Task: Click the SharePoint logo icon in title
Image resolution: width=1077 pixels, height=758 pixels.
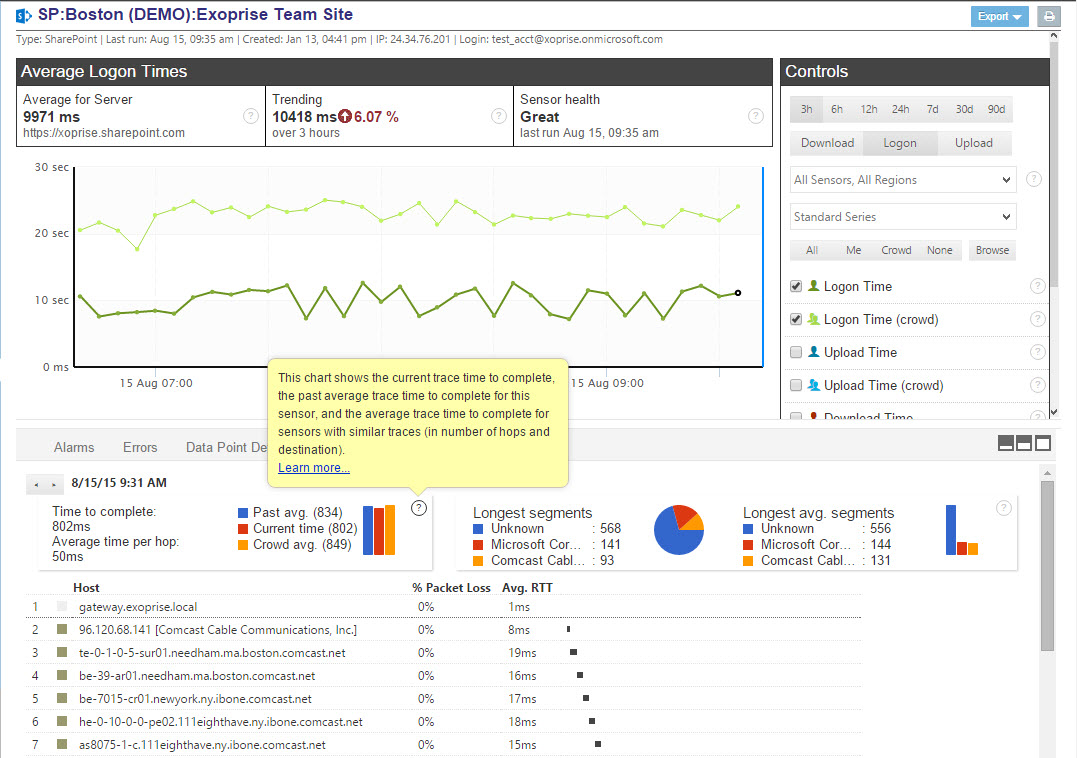Action: (24, 15)
